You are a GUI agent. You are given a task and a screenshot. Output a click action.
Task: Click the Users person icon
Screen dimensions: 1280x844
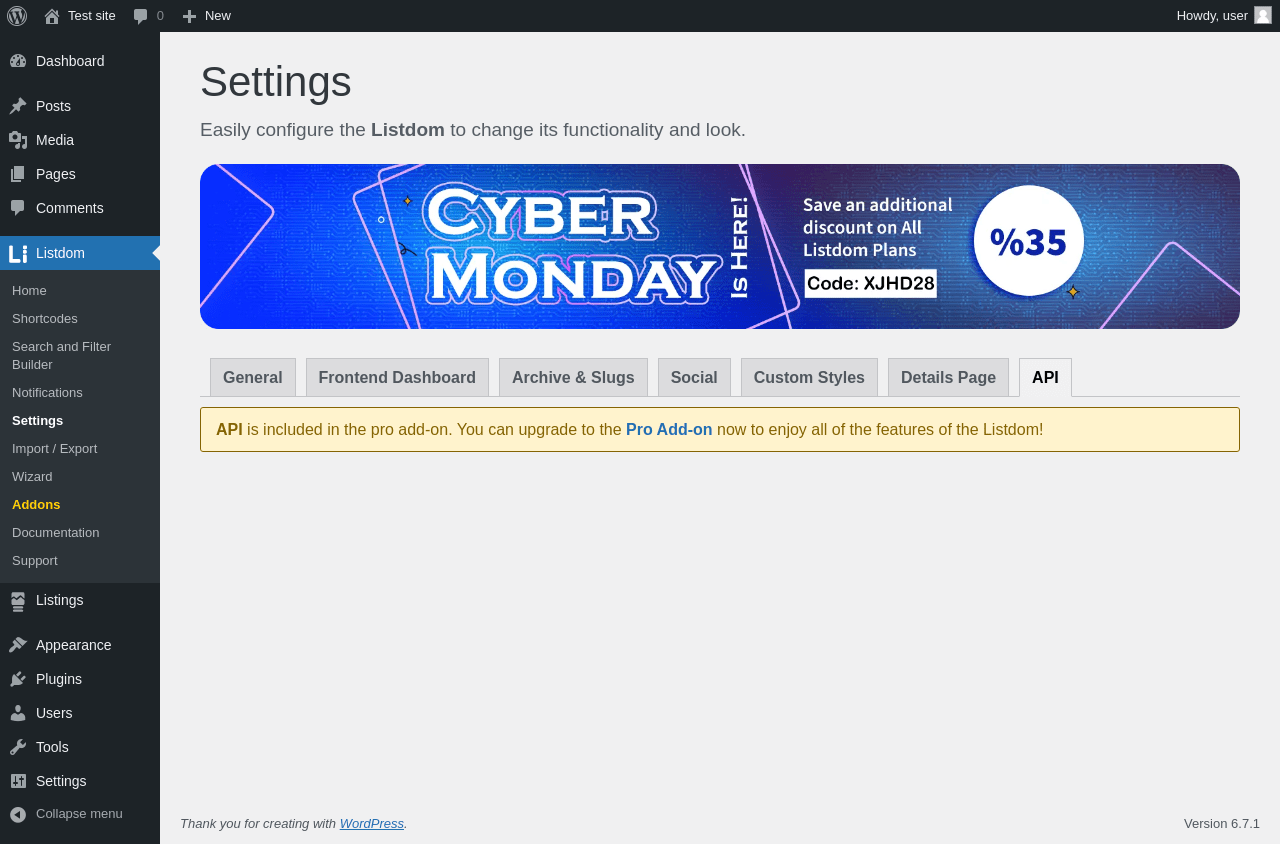point(18,713)
